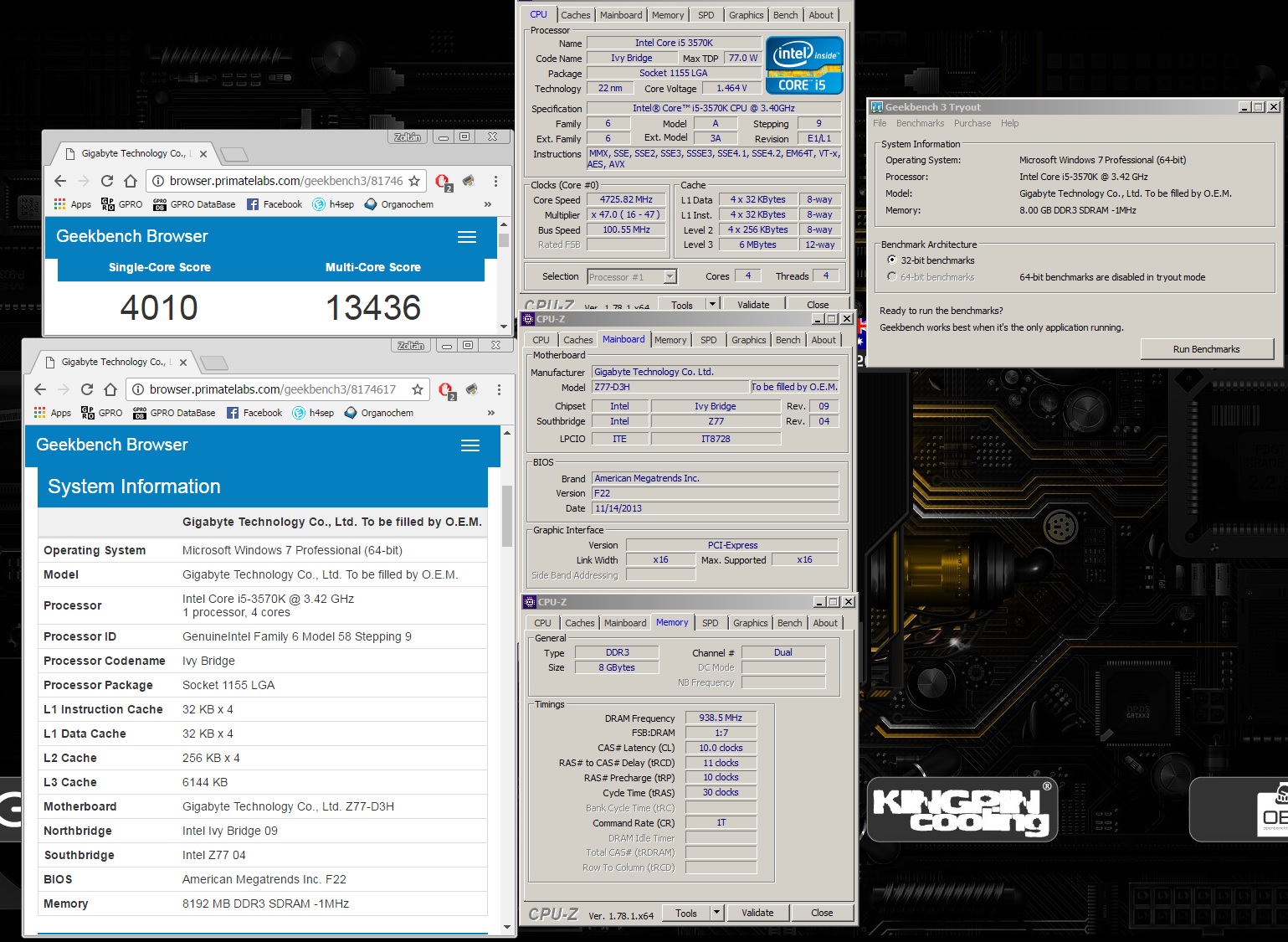Image resolution: width=1288 pixels, height=942 pixels.
Task: Click forward arrow in the System Information Chrome window
Action: (x=64, y=389)
